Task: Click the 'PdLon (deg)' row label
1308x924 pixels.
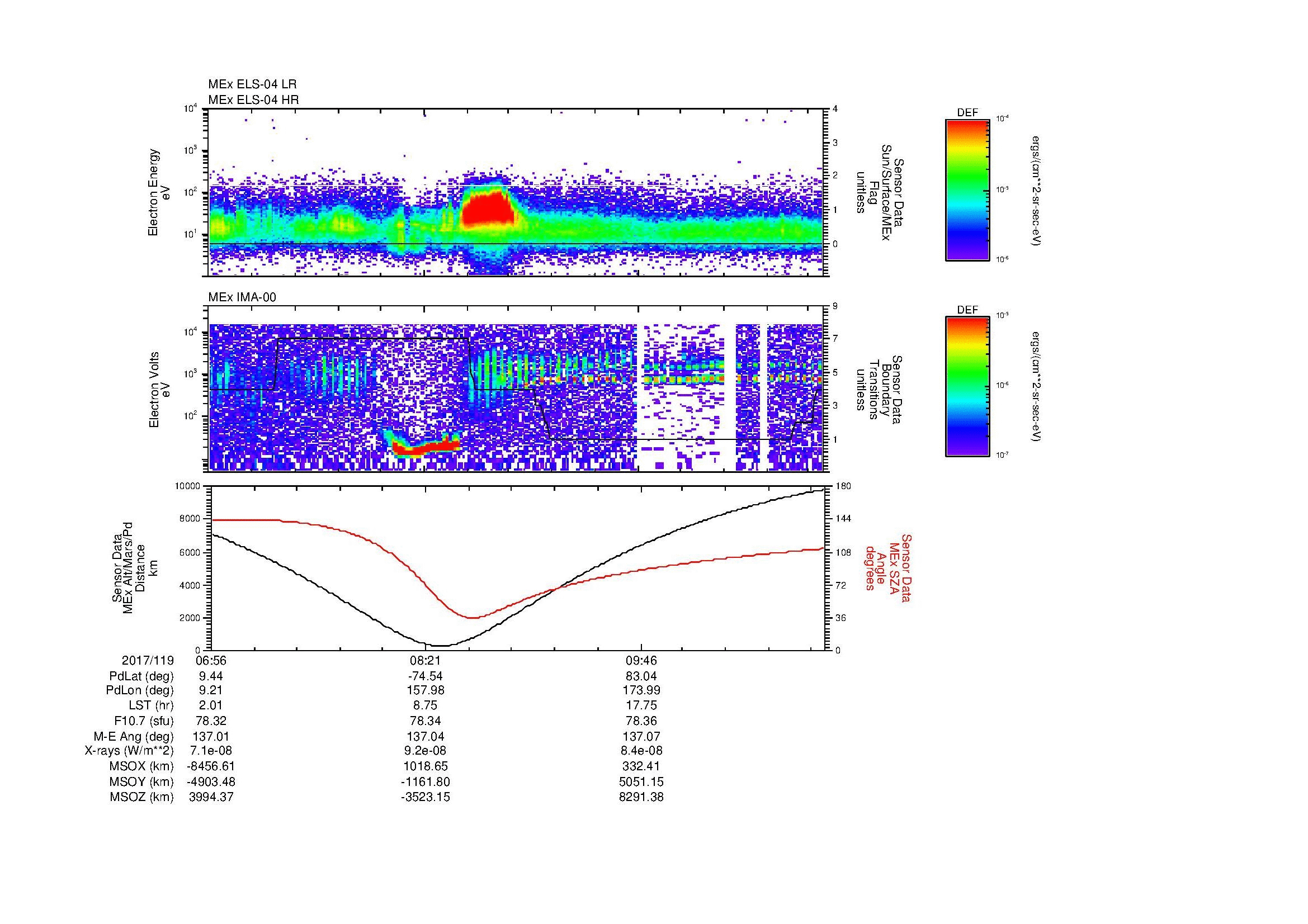Action: pos(140,691)
